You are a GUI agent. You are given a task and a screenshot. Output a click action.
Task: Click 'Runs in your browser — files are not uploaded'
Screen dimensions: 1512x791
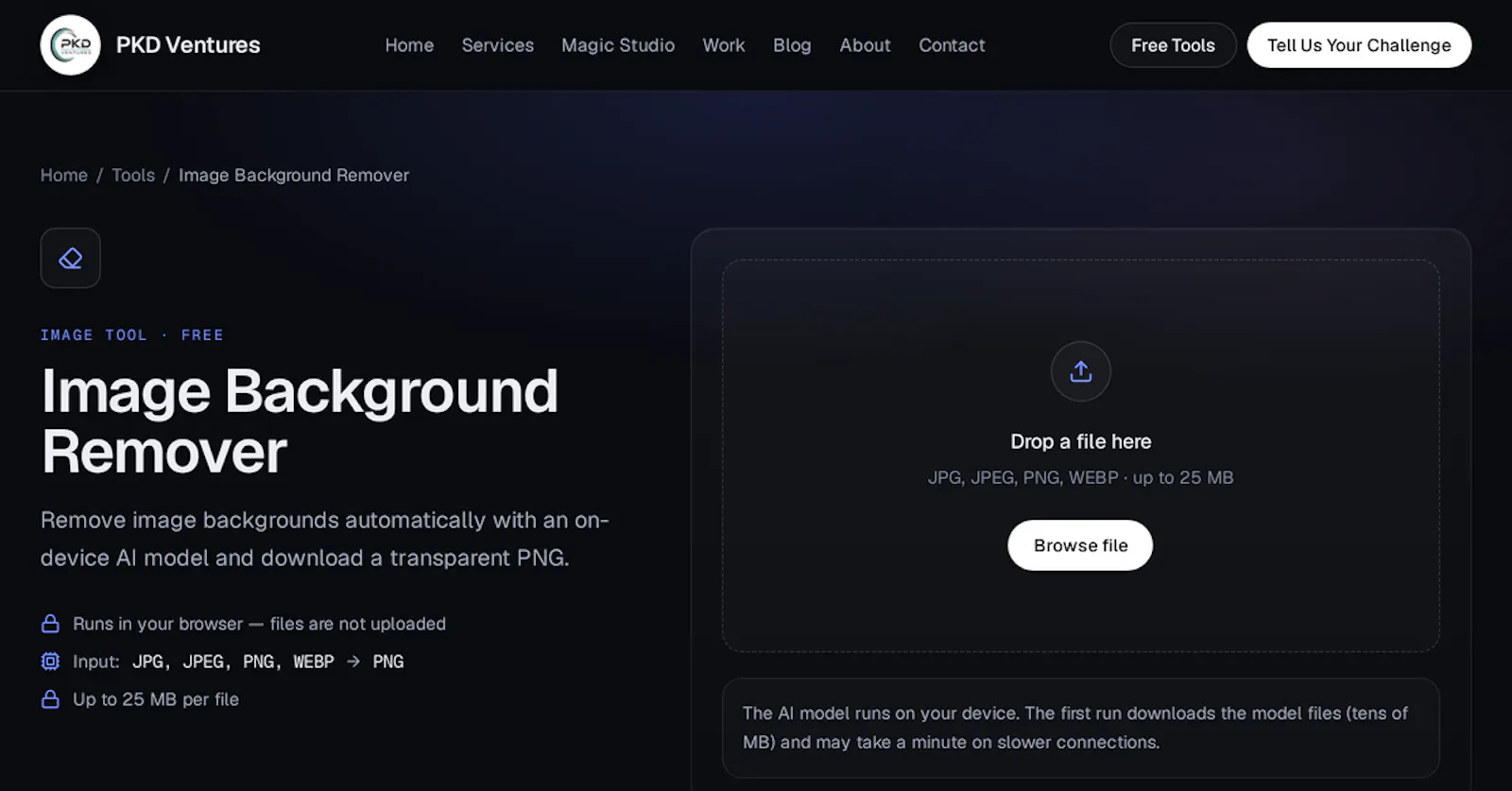(x=260, y=624)
